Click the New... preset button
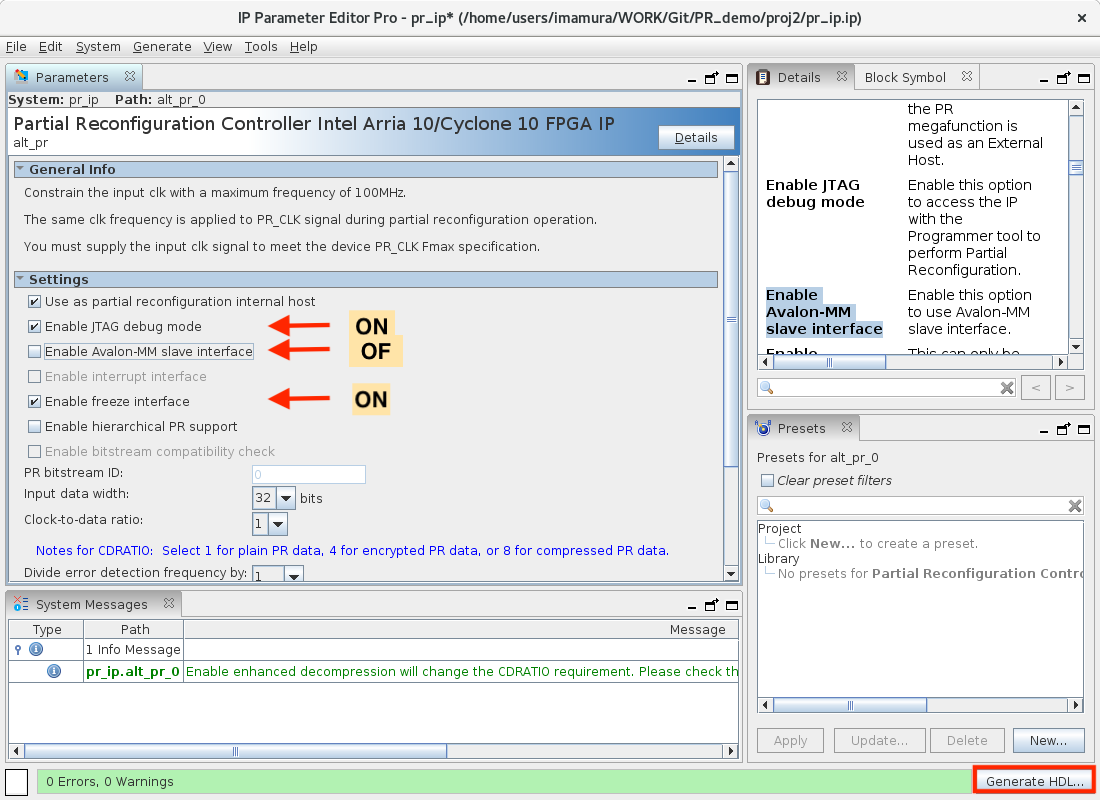 [1048, 740]
